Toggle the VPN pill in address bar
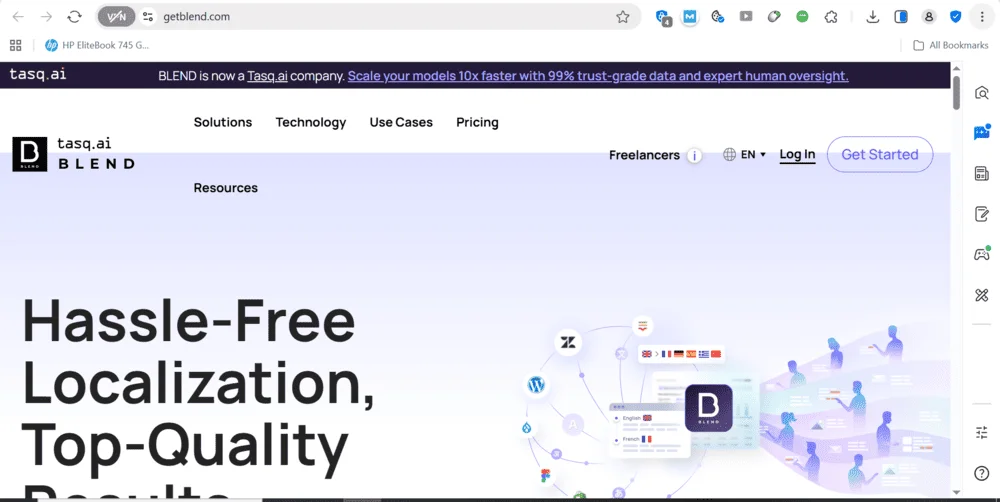Screen dimensions: 1000x502 [116, 17]
